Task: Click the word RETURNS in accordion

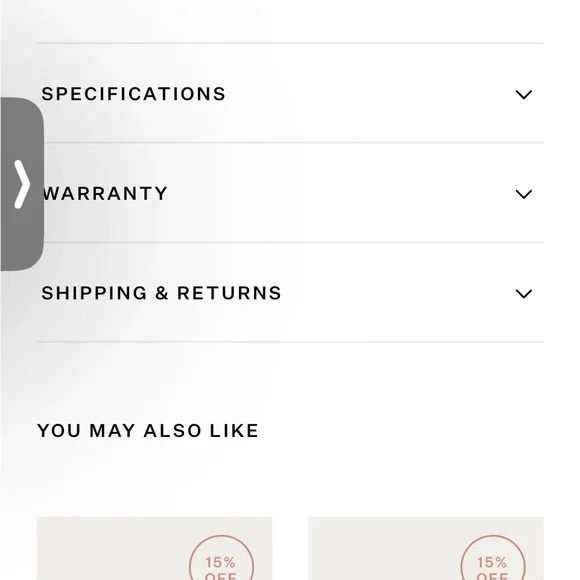Action: [x=229, y=293]
